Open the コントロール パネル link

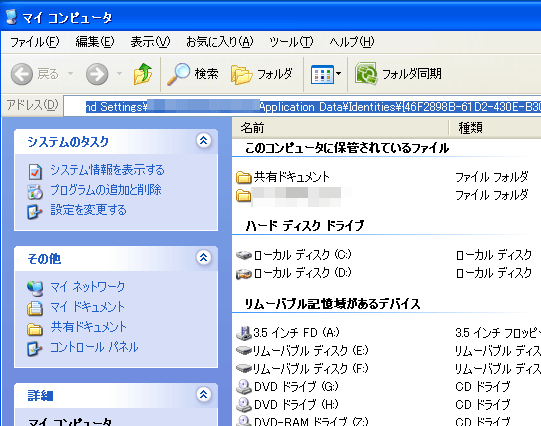click(94, 347)
